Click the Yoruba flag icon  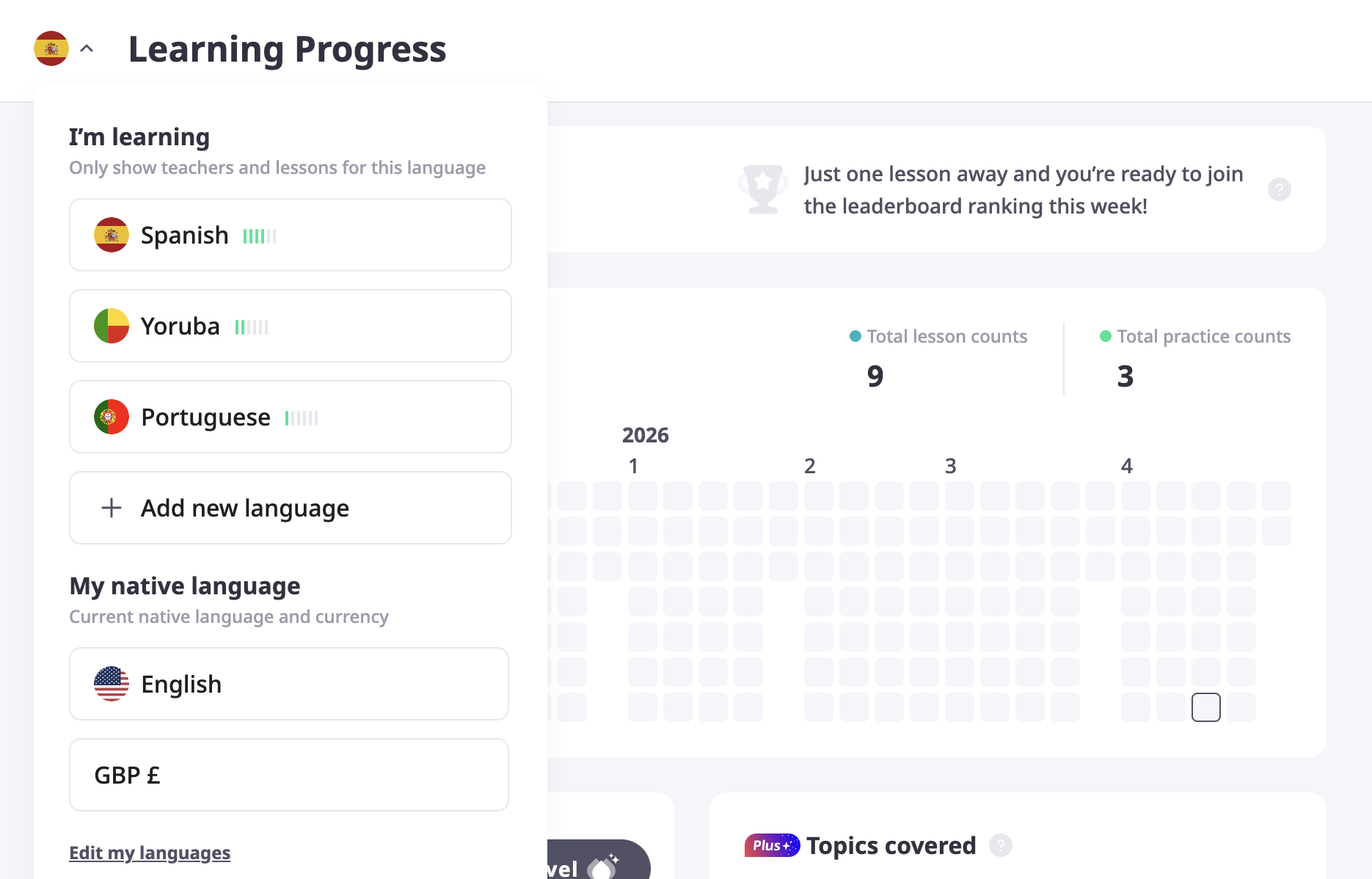tap(112, 326)
